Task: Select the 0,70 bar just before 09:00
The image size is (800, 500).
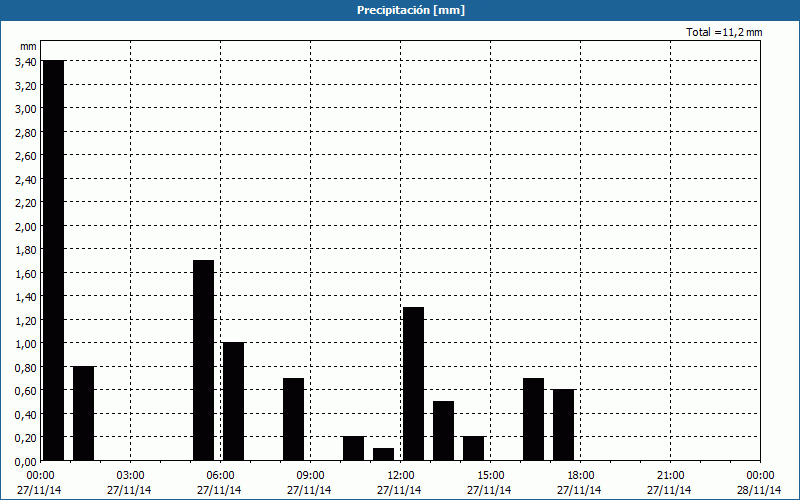Action: pos(293,419)
